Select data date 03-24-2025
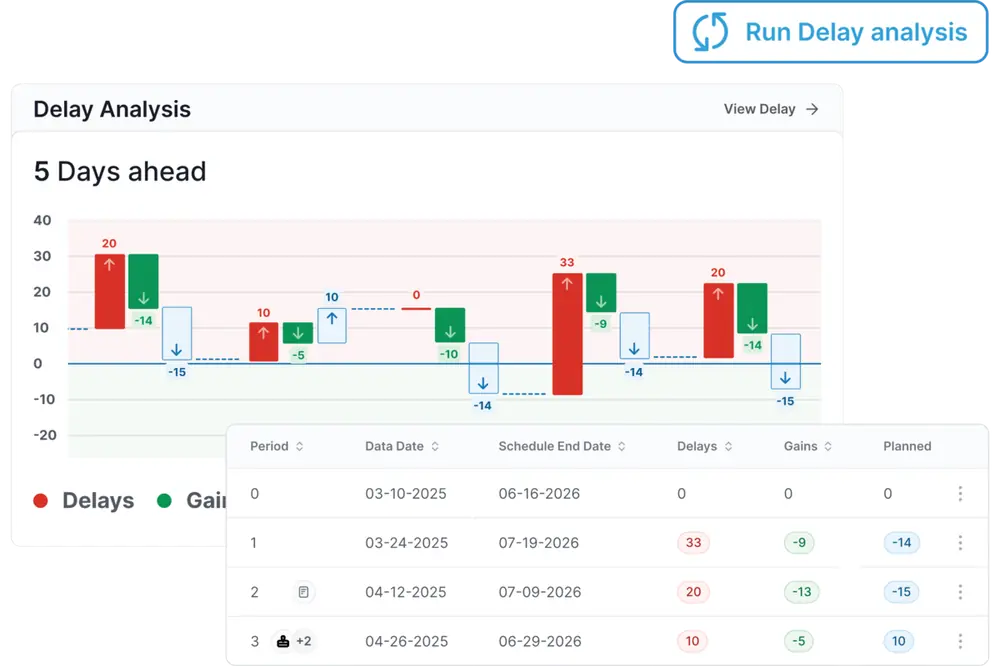 pyautogui.click(x=406, y=543)
